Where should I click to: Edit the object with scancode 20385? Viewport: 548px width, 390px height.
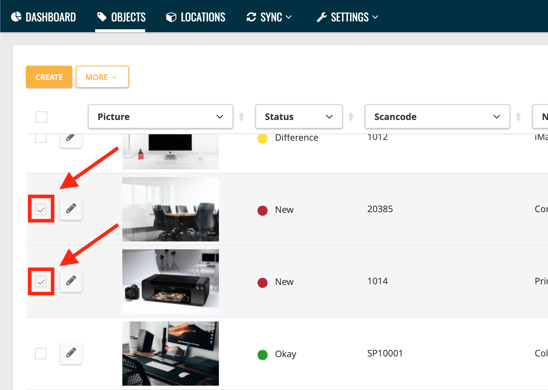(71, 209)
